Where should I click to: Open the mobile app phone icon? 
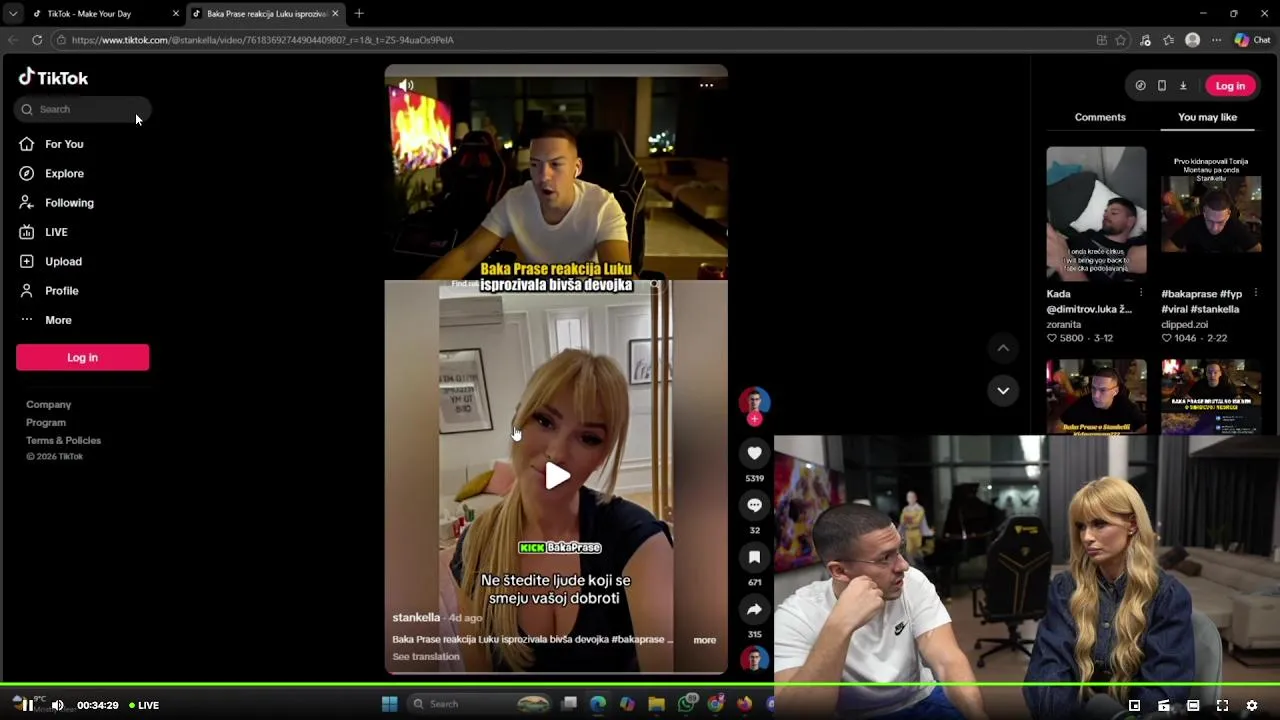(1161, 86)
